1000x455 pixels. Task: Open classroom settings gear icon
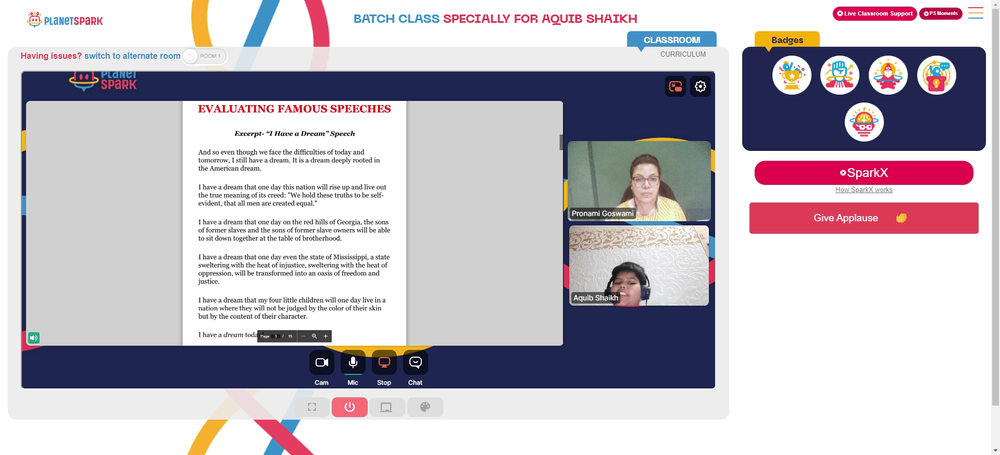700,86
